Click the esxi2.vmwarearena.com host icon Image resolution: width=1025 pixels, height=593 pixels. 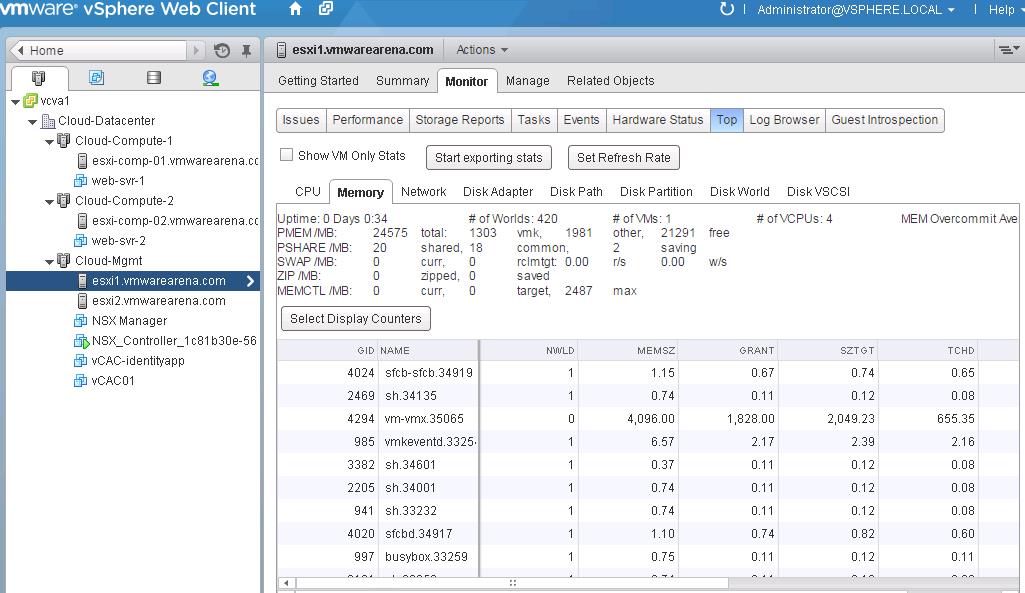click(x=82, y=301)
